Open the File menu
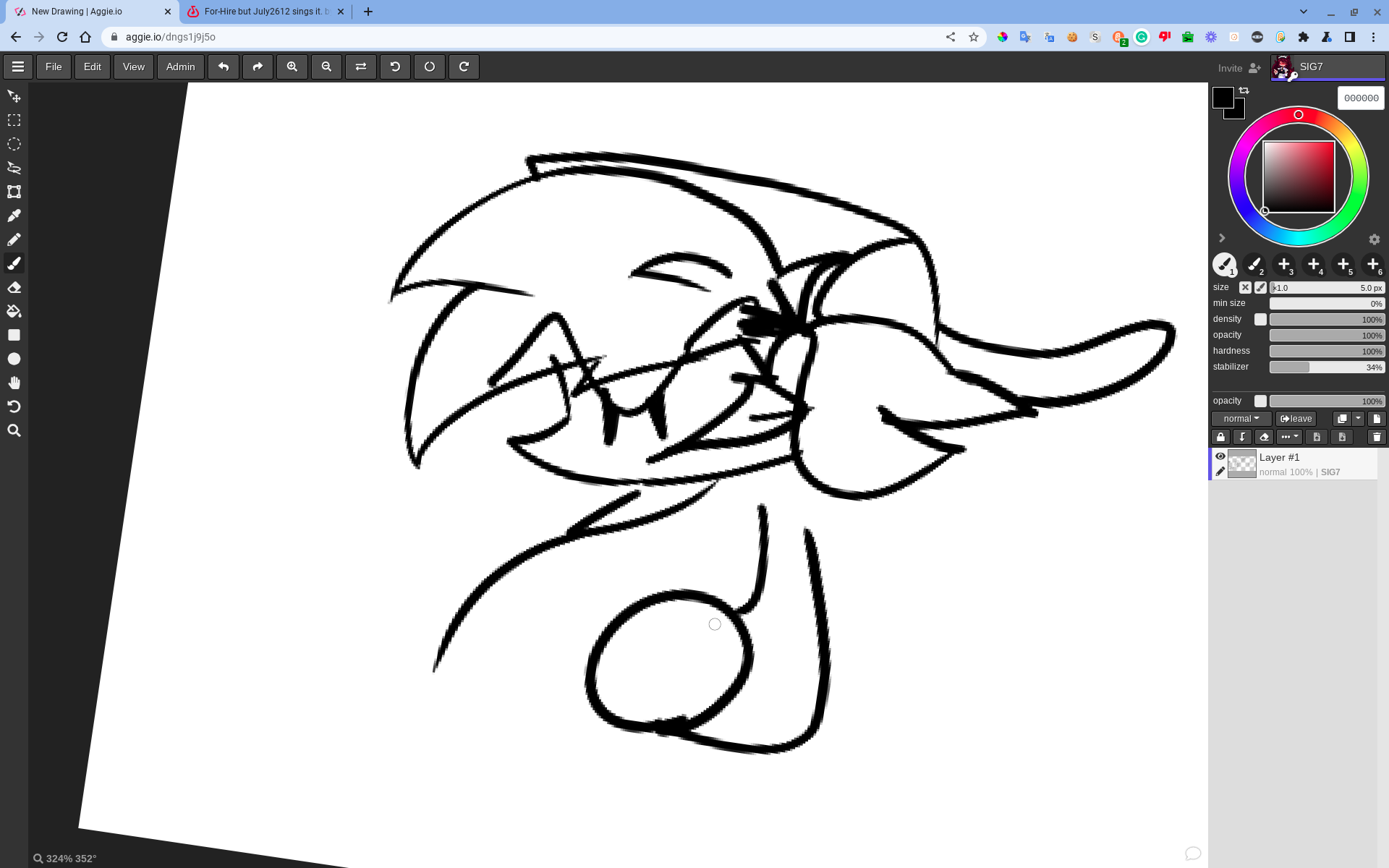This screenshot has width=1389, height=868. click(x=54, y=67)
